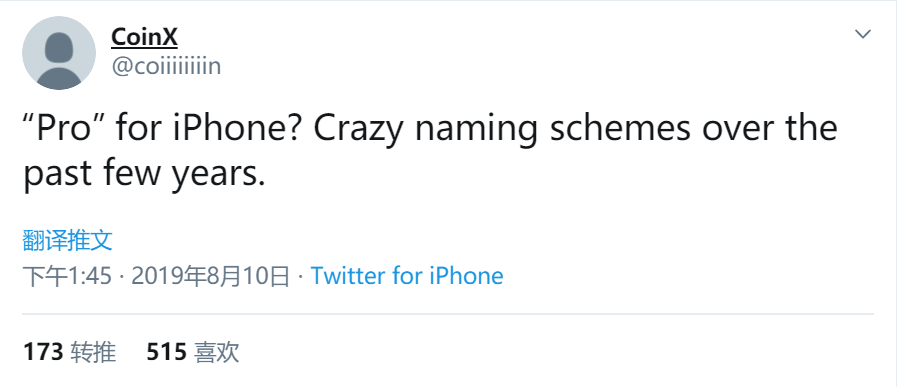Click the quoted word “Pro” in the tweet
This screenshot has width=897, height=387.
pyautogui.click(x=65, y=129)
